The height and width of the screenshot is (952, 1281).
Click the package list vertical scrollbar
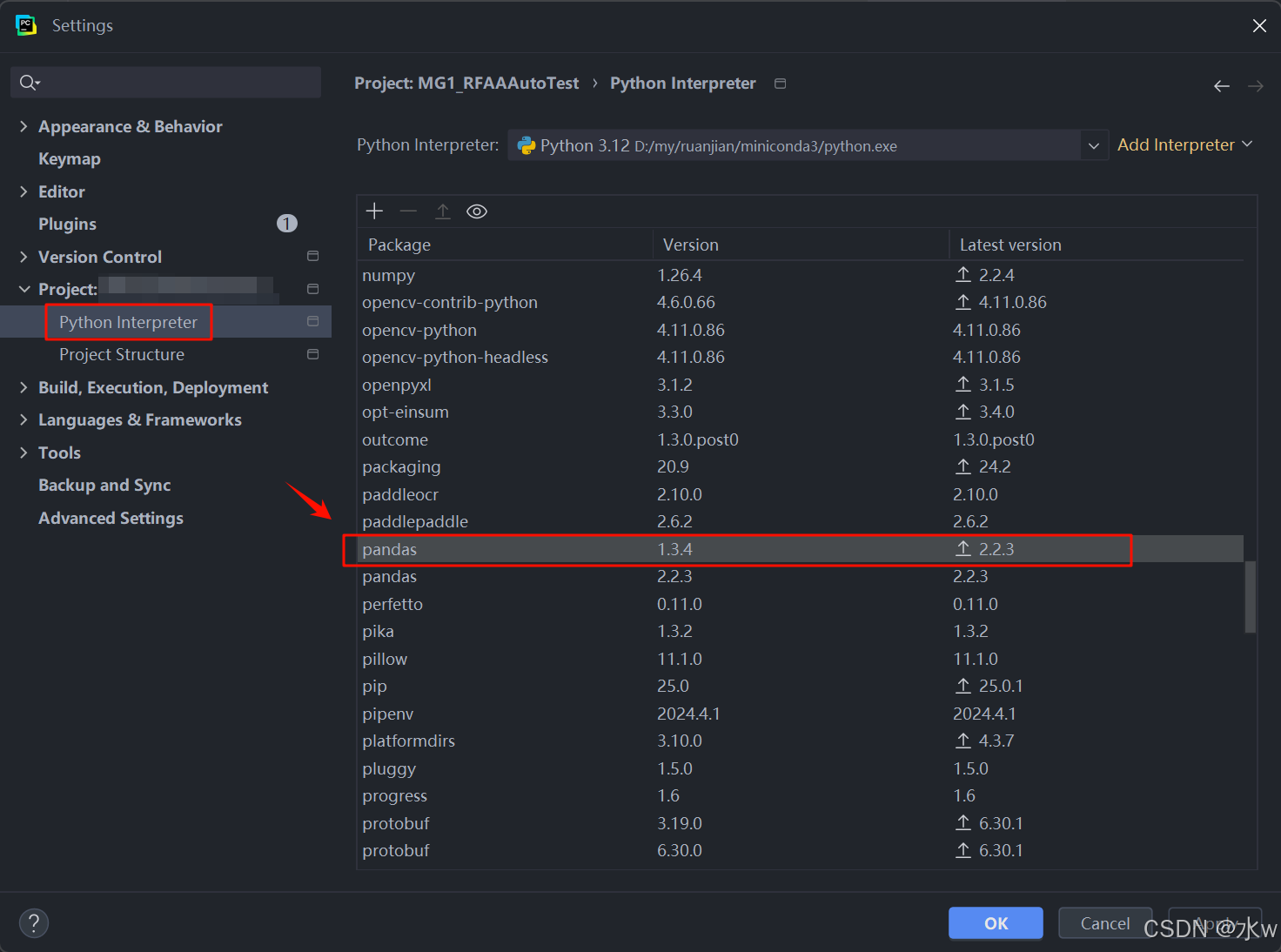(1251, 597)
